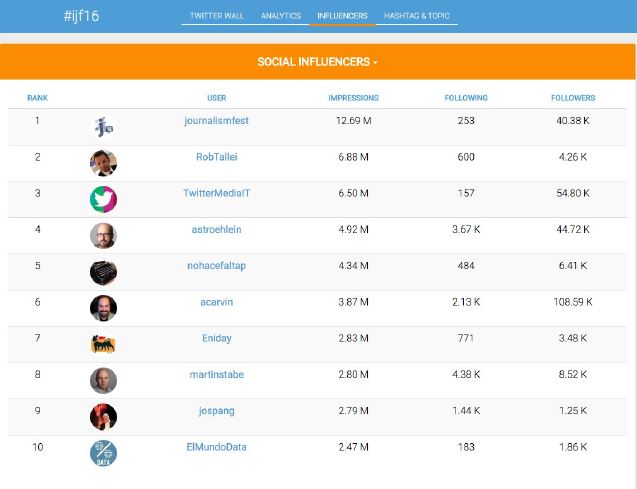The image size is (637, 489).
Task: Select the 1.86 K followers value
Action: pyautogui.click(x=573, y=447)
